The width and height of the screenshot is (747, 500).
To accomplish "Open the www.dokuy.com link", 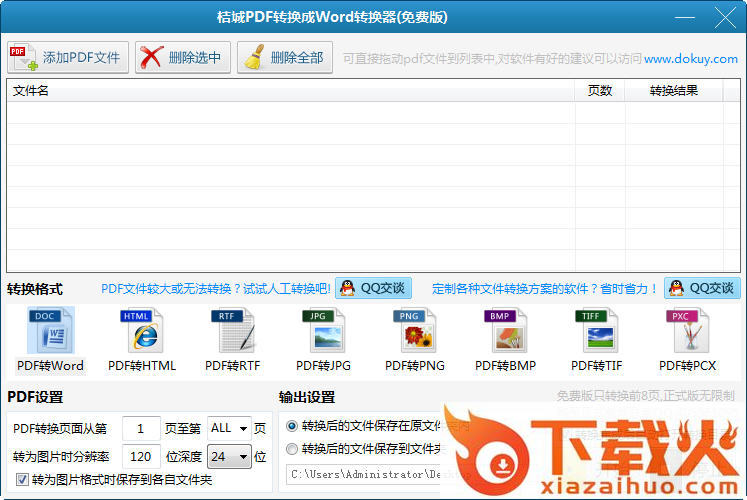I will tap(691, 59).
